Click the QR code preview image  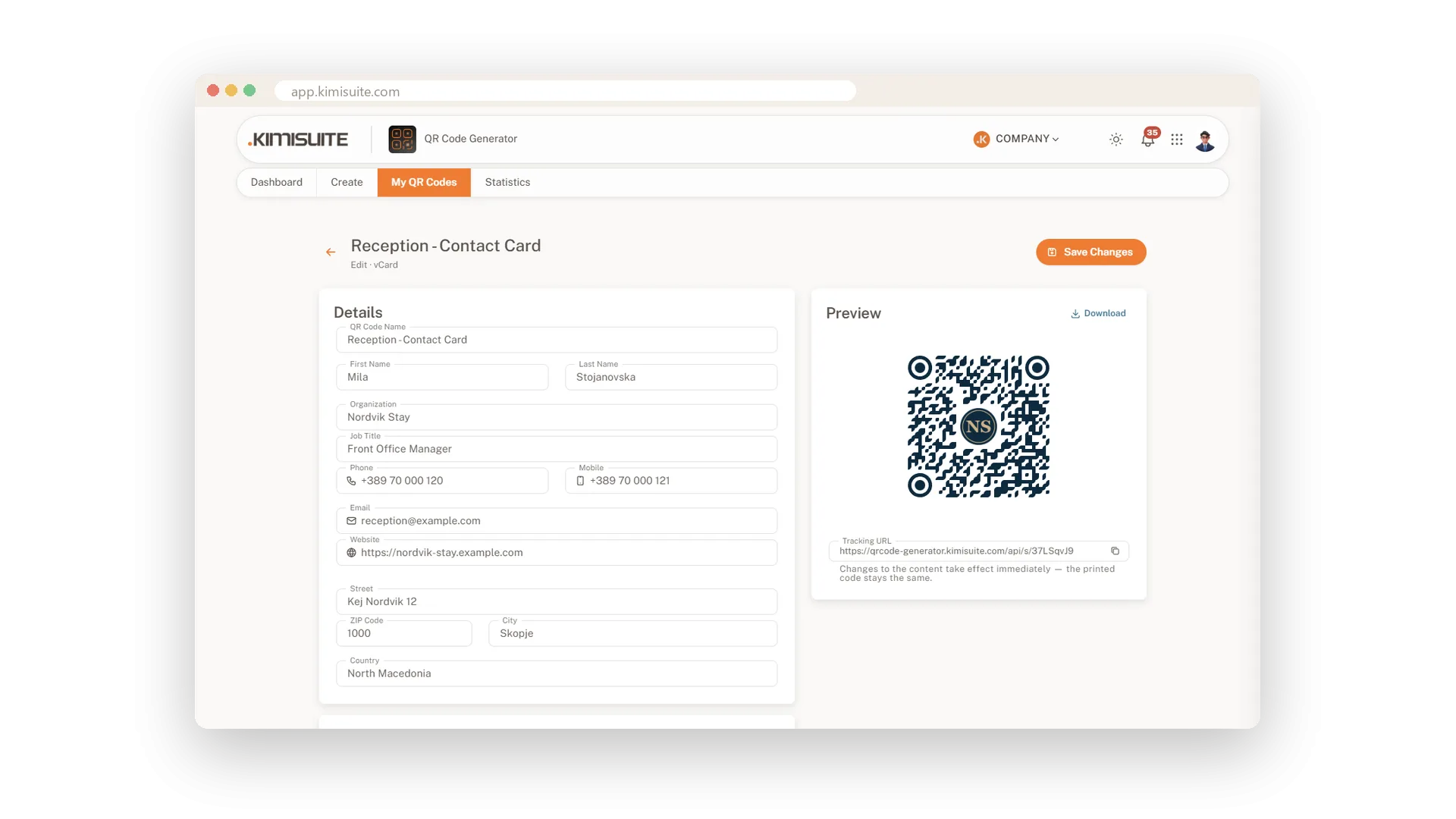(x=978, y=426)
